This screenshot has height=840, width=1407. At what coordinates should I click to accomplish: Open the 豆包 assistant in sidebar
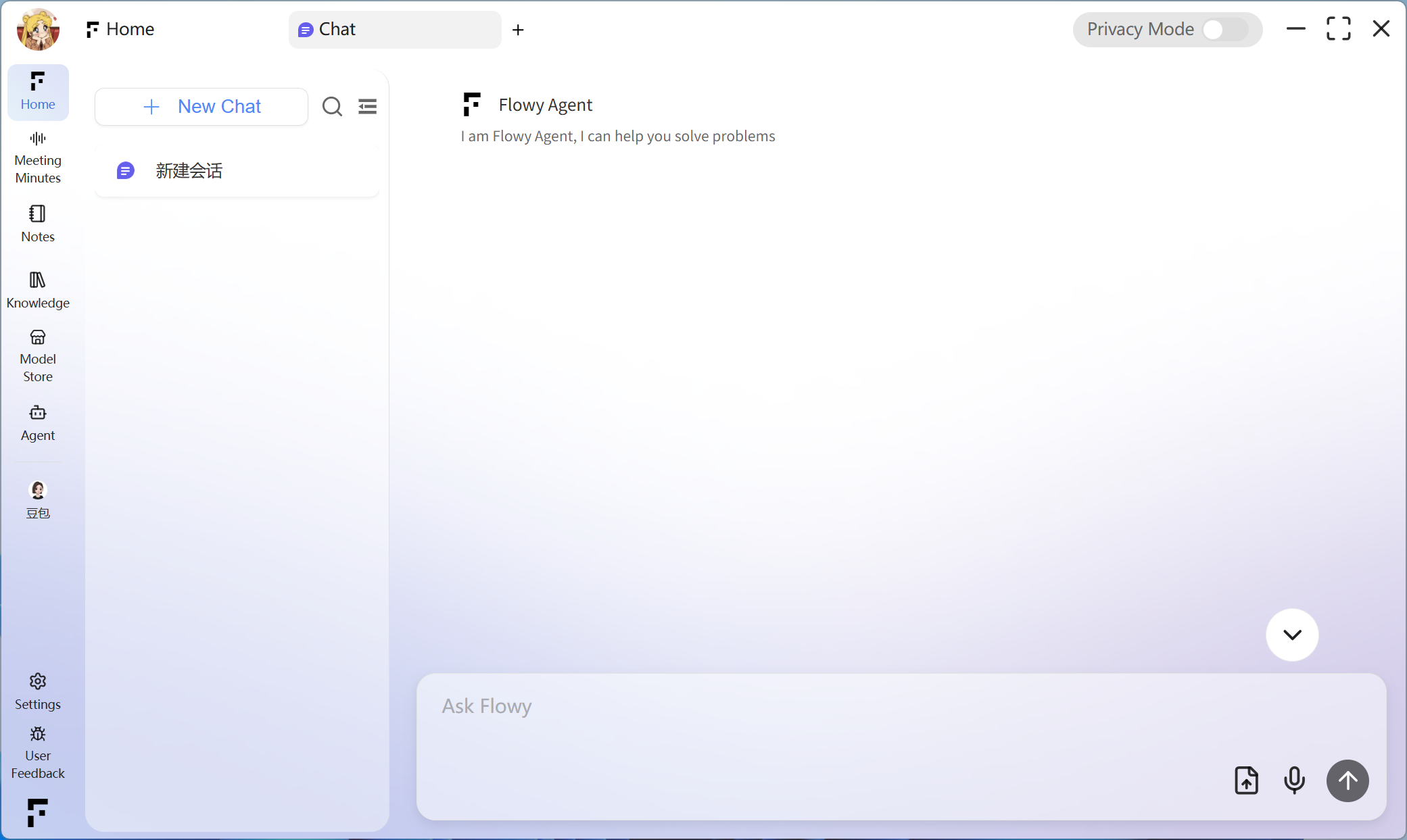(38, 499)
